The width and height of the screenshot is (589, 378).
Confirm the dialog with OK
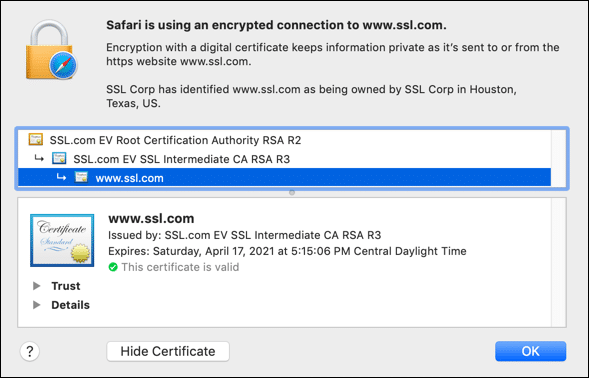530,351
